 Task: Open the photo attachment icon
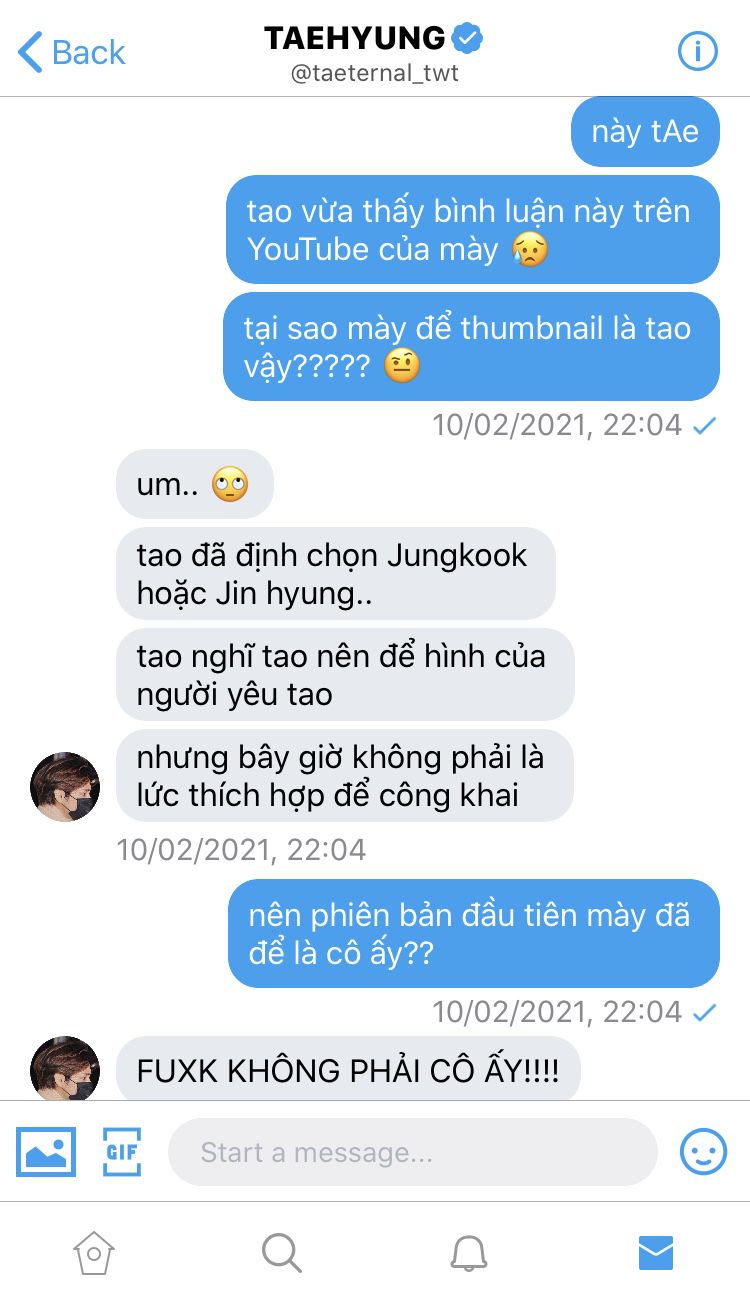46,1152
